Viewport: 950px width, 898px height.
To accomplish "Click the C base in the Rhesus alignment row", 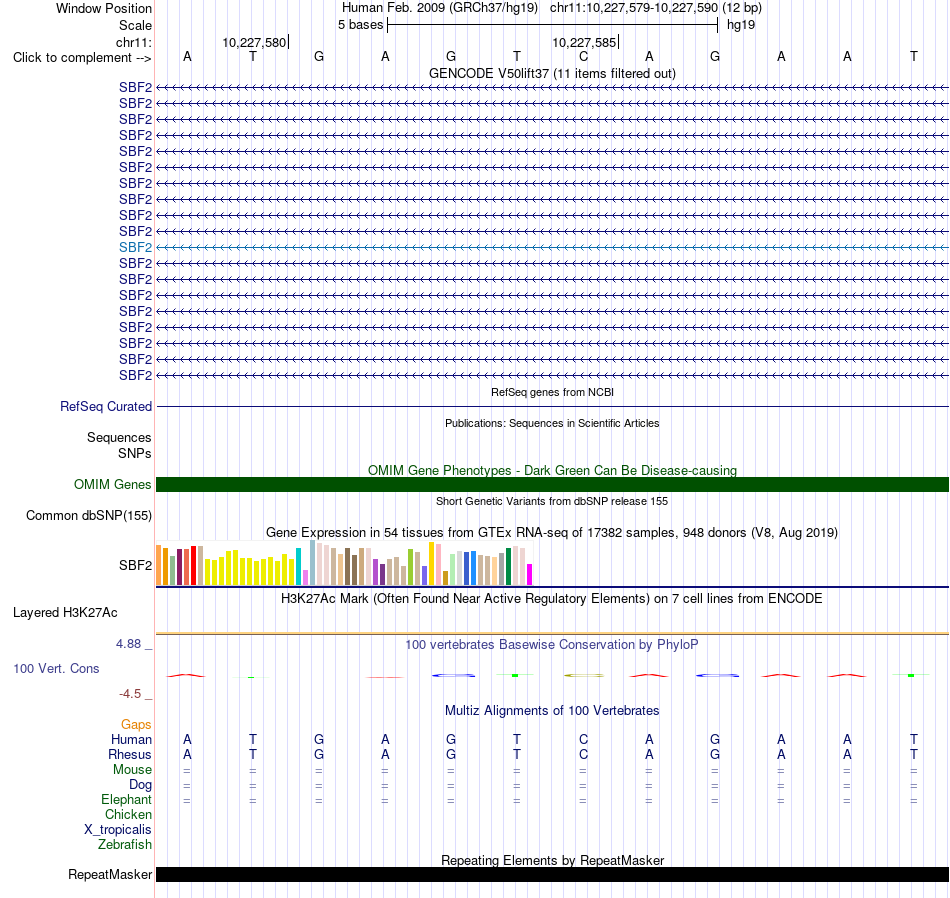I will pyautogui.click(x=583, y=754).
